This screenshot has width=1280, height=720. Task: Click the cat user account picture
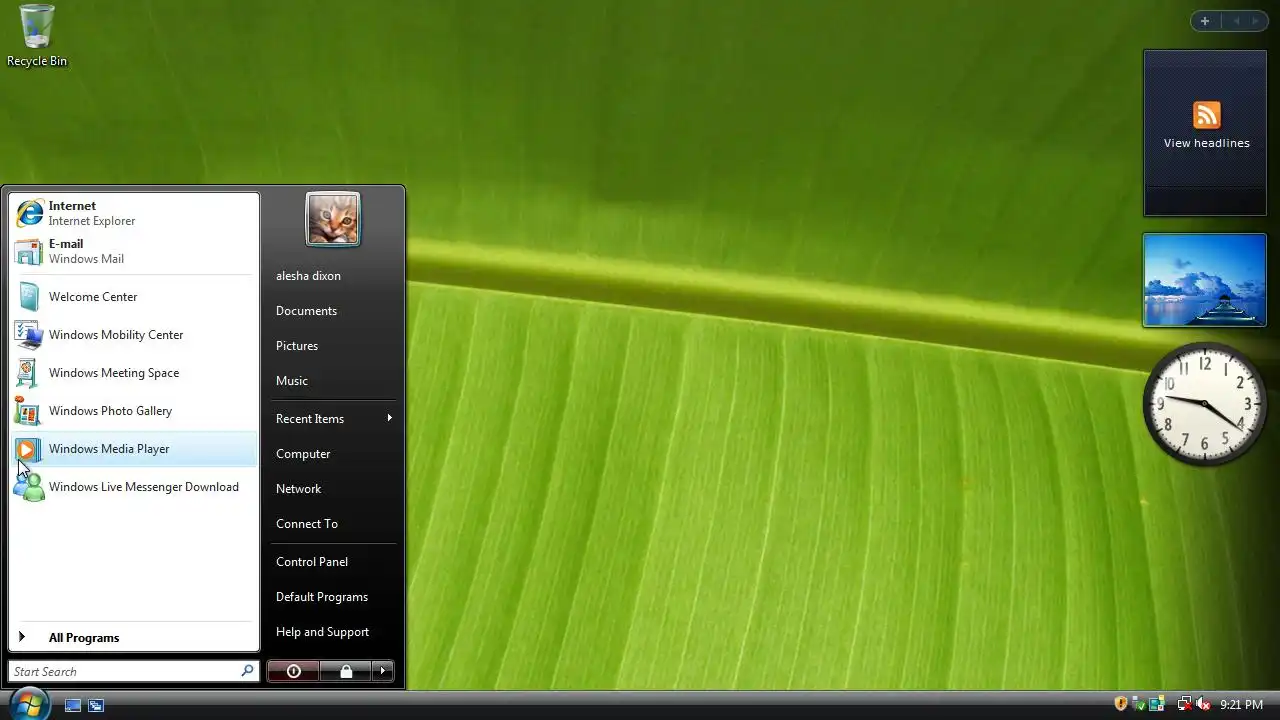[x=333, y=219]
